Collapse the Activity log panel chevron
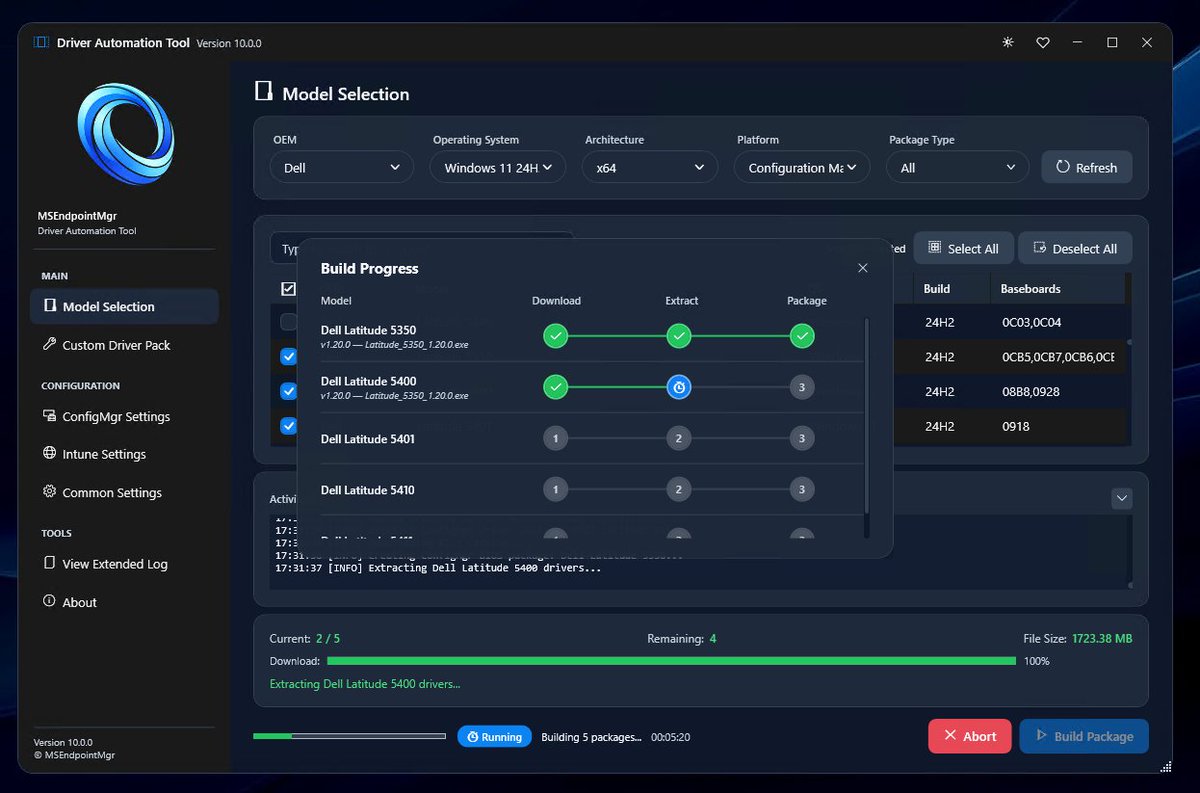The image size is (1200, 793). (1121, 498)
